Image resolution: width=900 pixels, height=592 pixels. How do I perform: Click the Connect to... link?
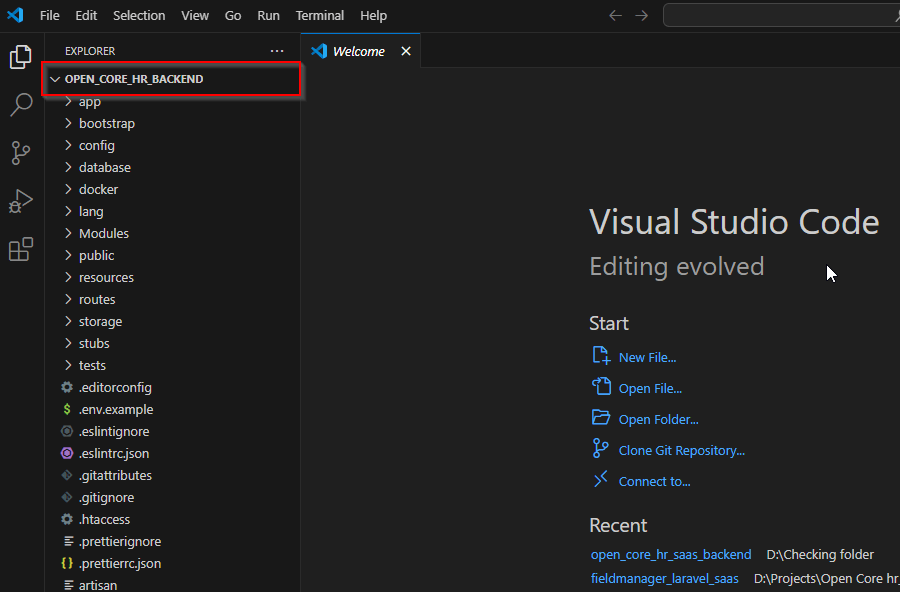(x=654, y=481)
